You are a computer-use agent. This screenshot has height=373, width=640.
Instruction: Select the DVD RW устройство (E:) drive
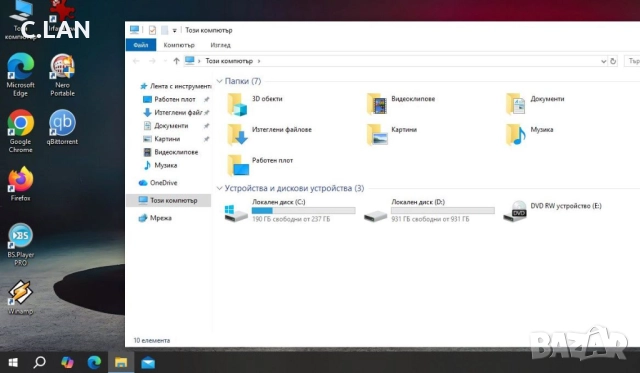tap(553, 211)
